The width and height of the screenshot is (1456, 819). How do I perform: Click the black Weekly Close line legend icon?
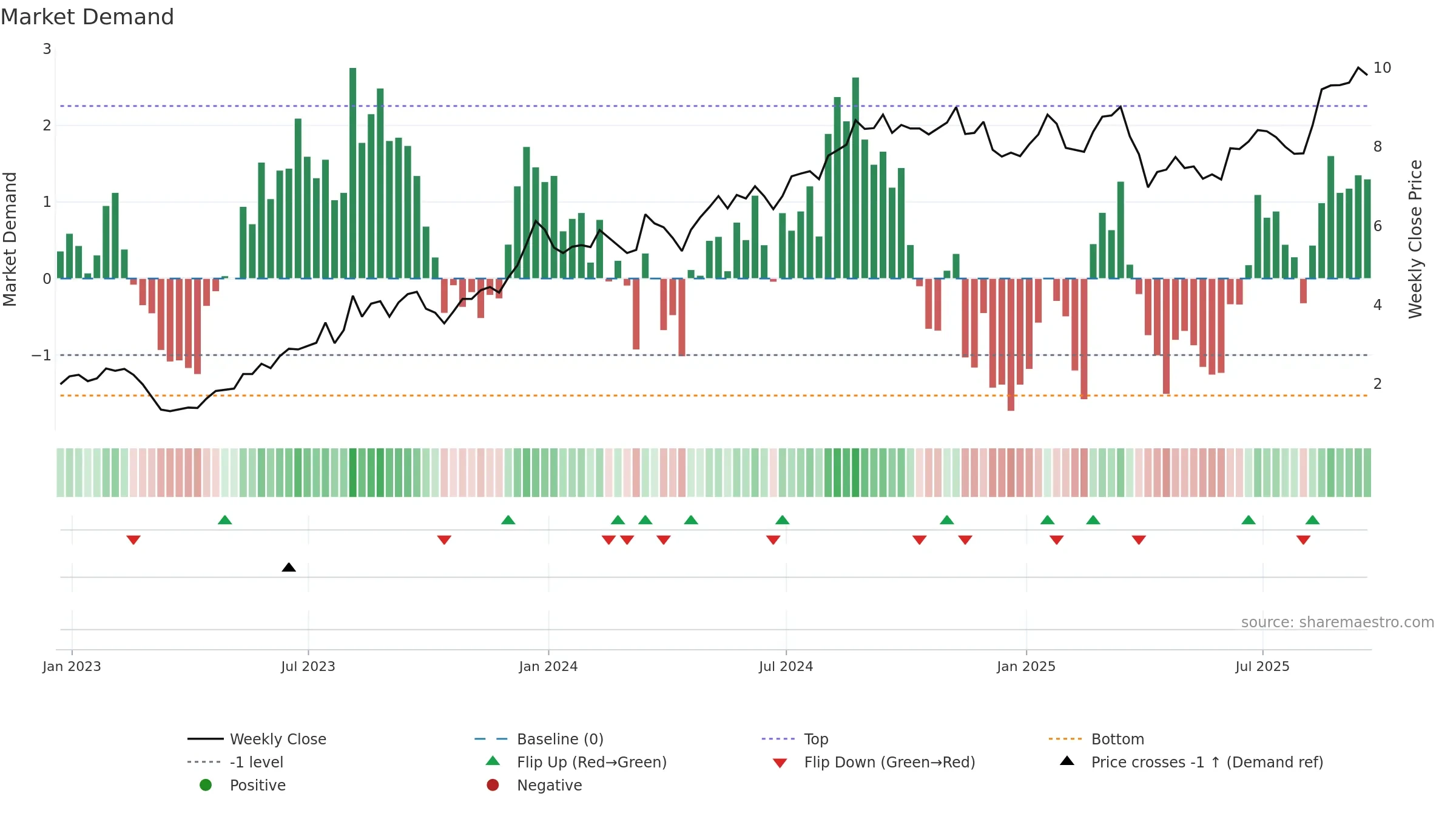tap(205, 739)
